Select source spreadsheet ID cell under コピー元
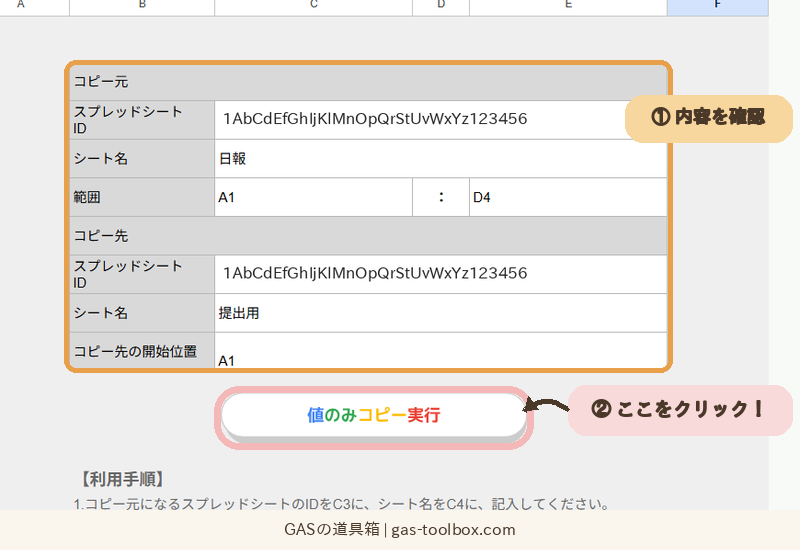The width and height of the screenshot is (800, 550). (440, 120)
